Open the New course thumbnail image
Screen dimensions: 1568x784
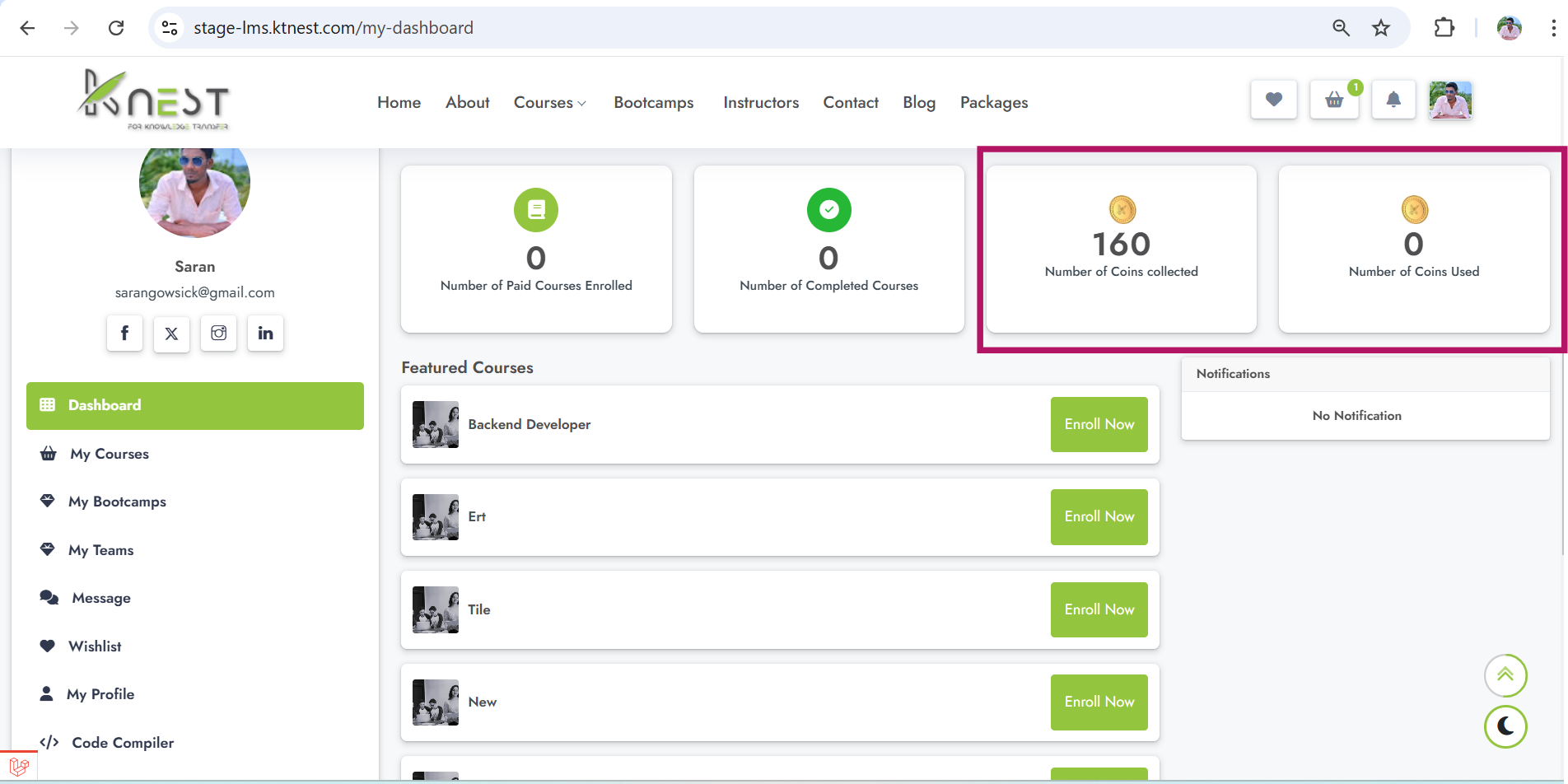pyautogui.click(x=436, y=702)
